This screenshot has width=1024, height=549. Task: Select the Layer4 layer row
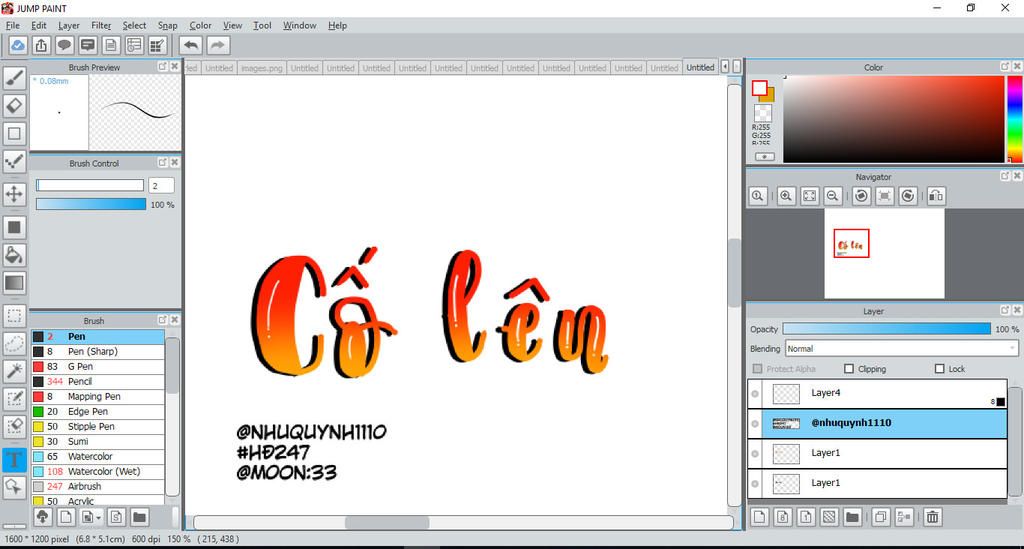(877, 394)
